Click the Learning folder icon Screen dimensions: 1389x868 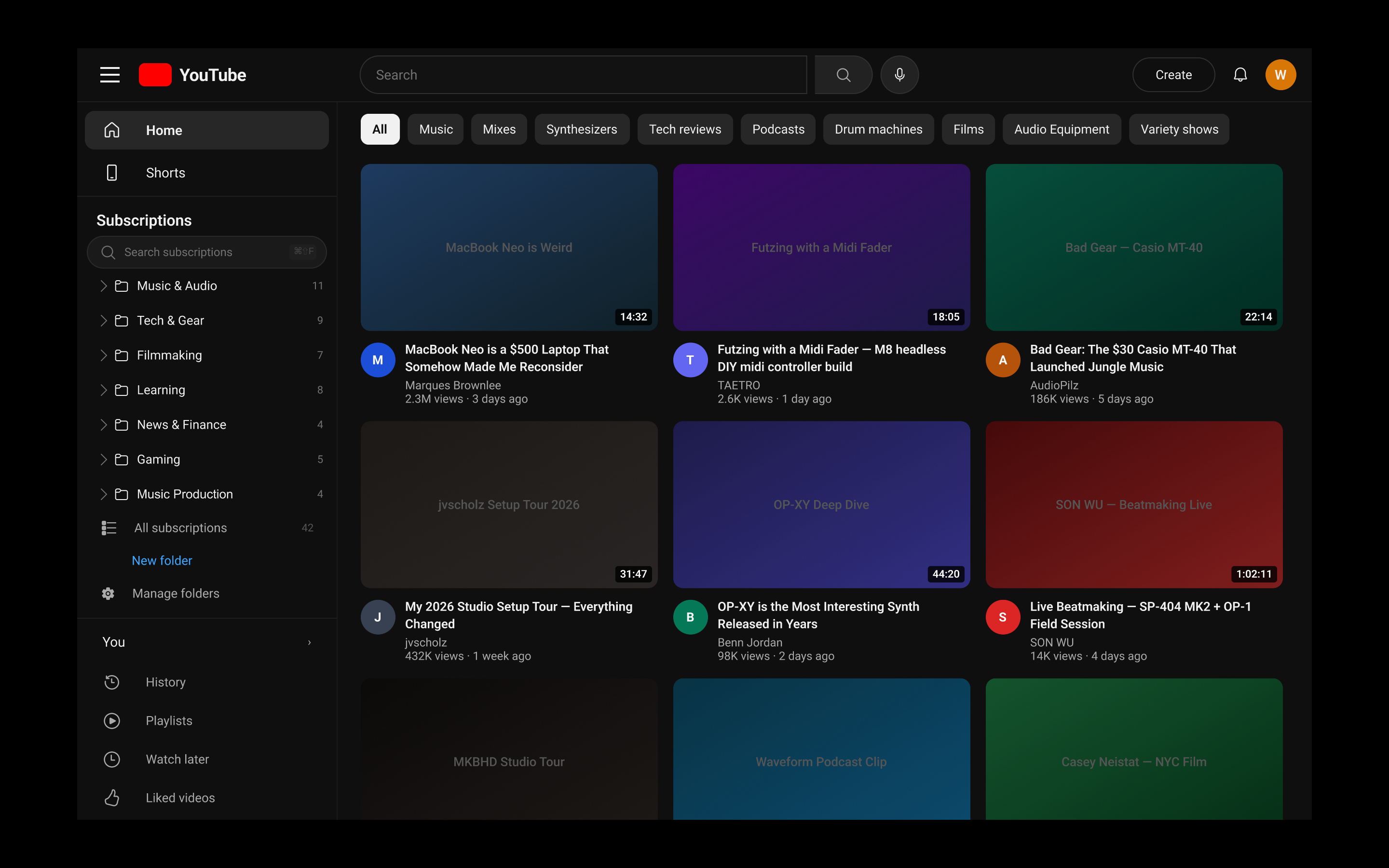click(x=121, y=390)
